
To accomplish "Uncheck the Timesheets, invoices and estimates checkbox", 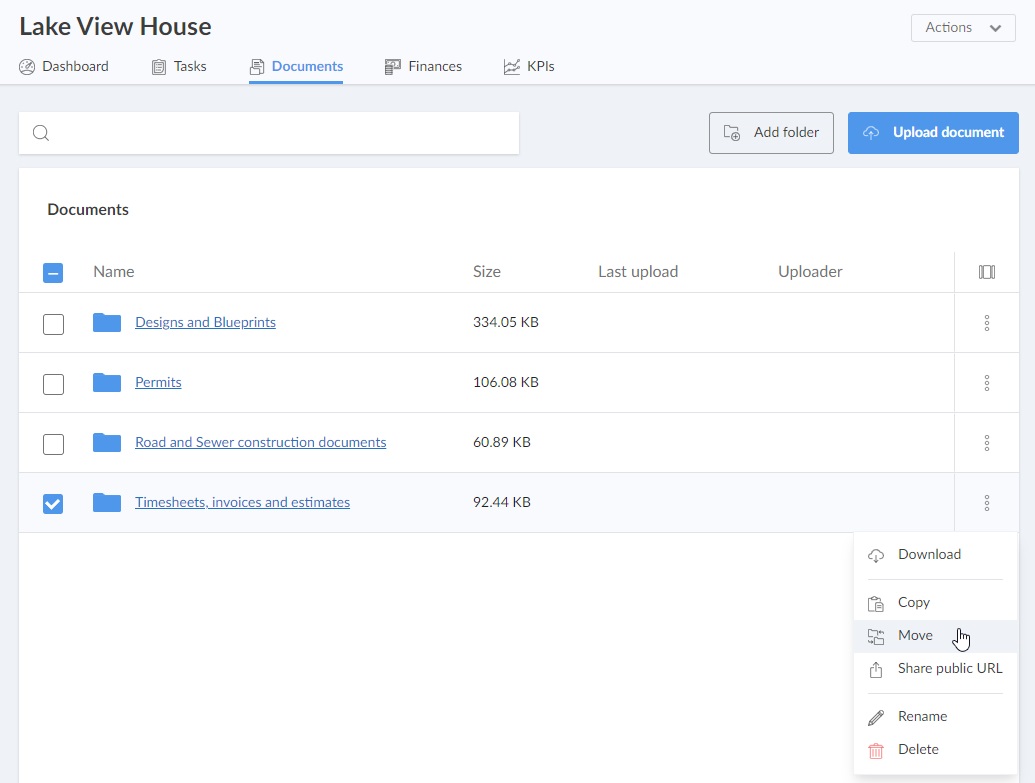I will coord(53,503).
